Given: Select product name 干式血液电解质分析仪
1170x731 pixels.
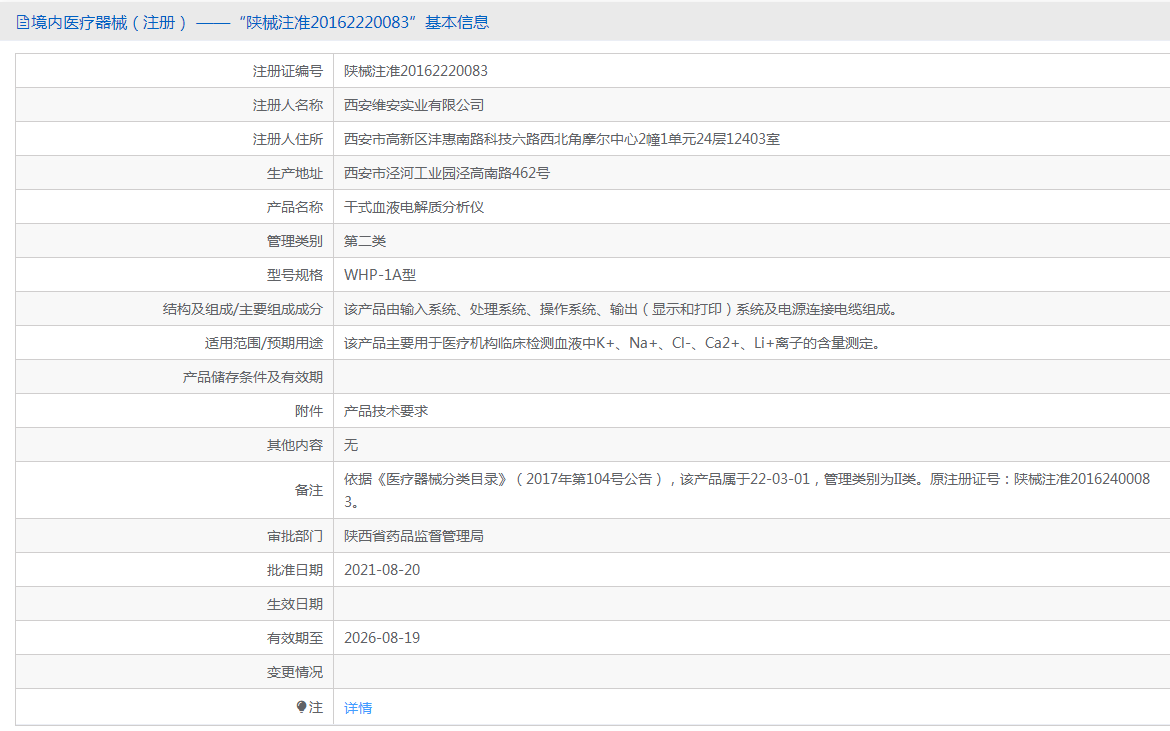Looking at the screenshot, I should 414,207.
